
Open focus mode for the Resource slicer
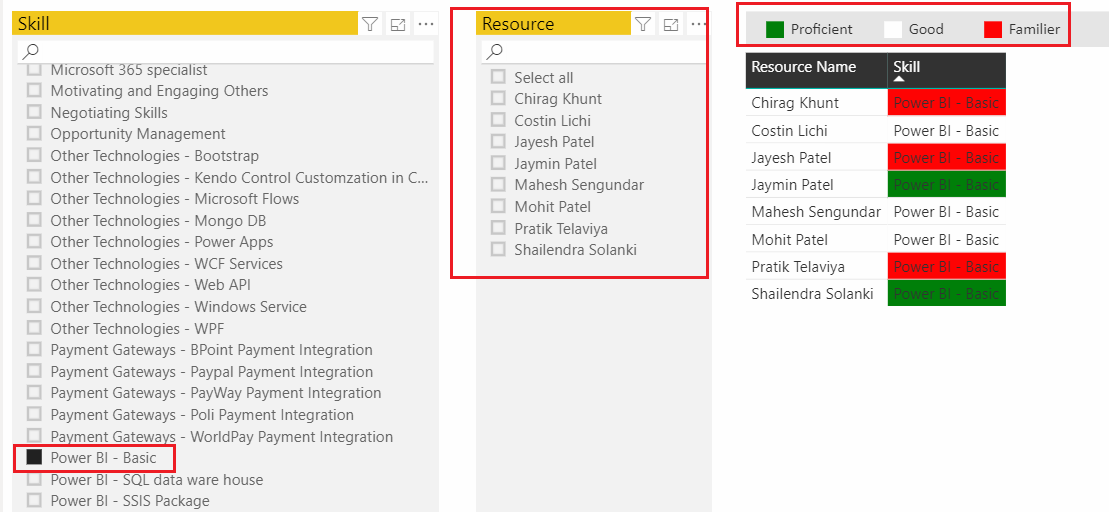(670, 25)
